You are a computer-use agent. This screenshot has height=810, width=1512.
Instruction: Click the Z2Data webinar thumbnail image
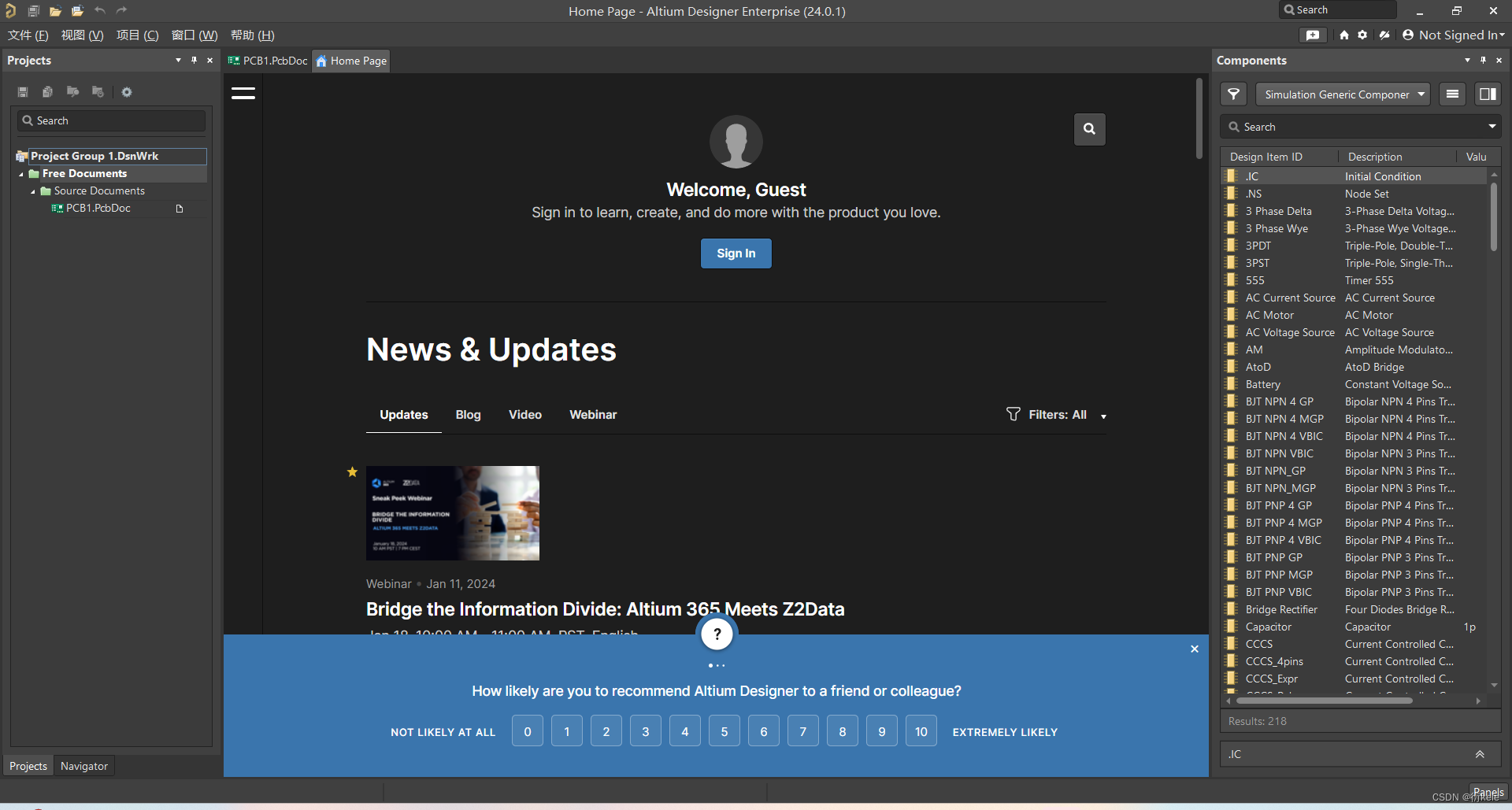click(x=453, y=513)
